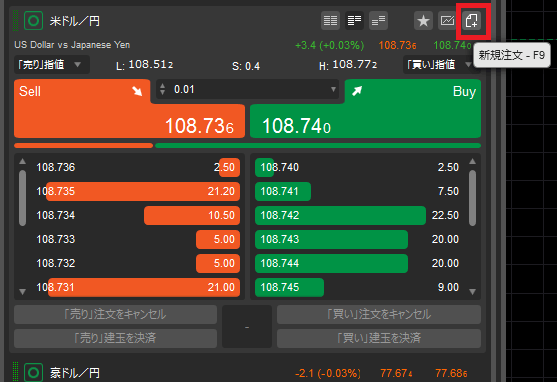Click the 0.01 volume input field

(x=248, y=89)
